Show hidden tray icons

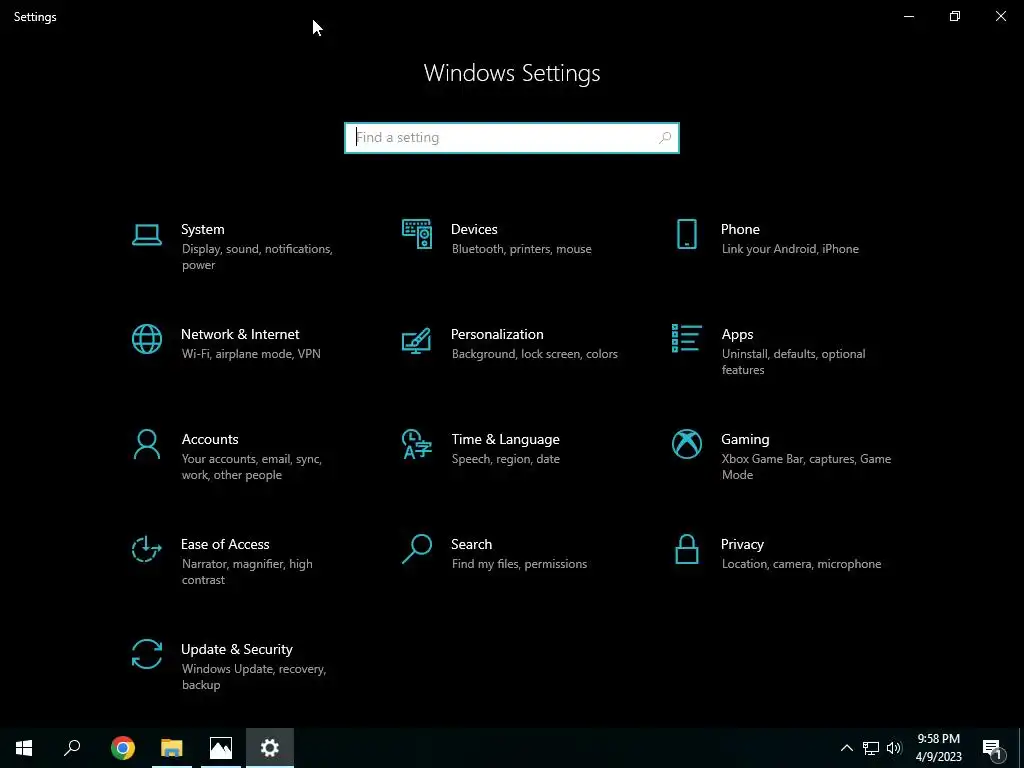846,748
